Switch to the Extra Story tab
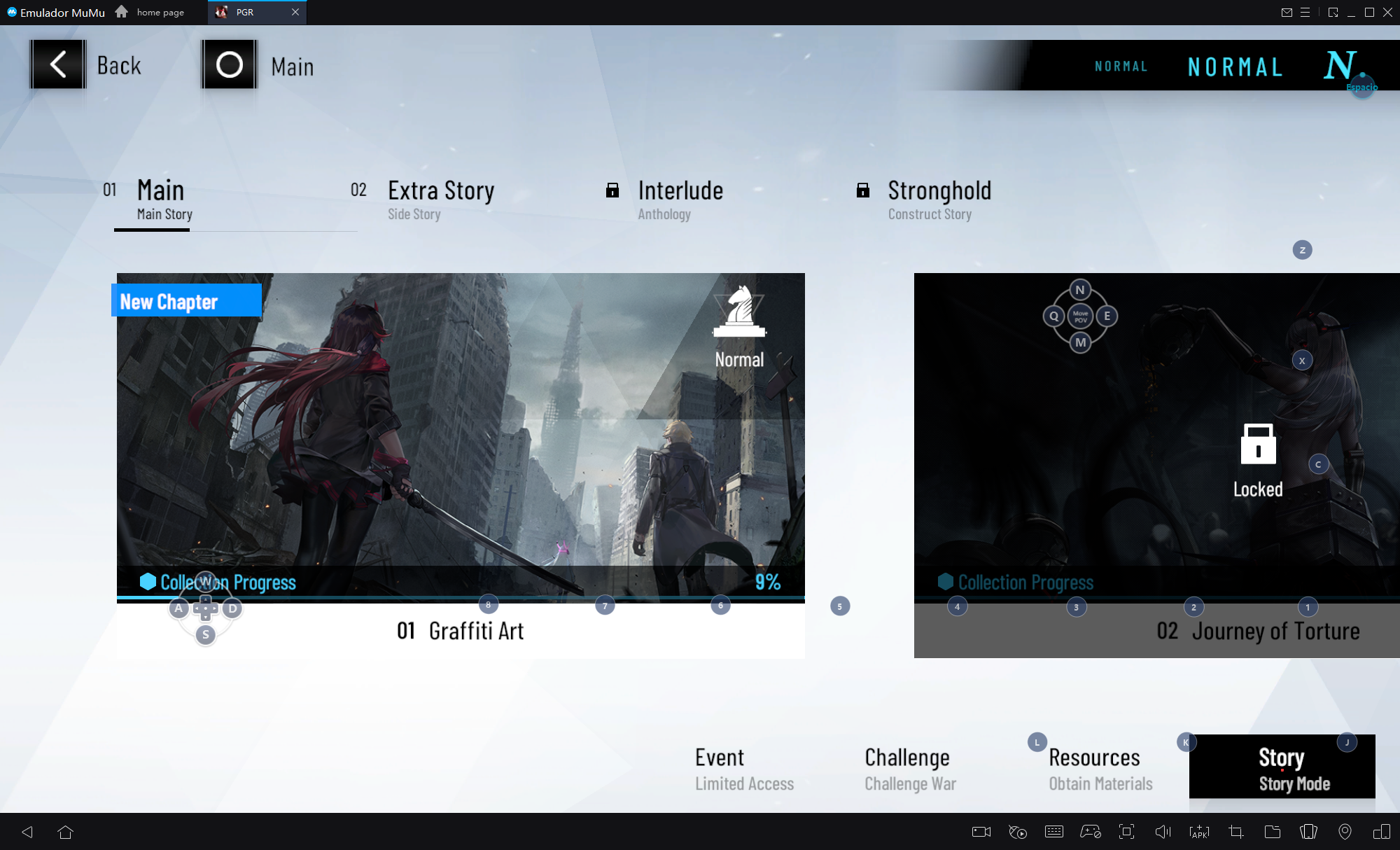This screenshot has width=1400, height=850. click(440, 200)
